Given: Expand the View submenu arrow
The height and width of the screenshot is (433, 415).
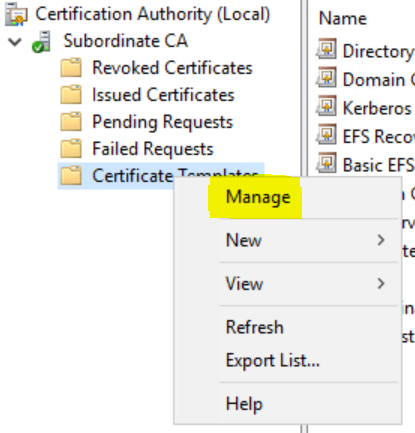Looking at the screenshot, I should click(x=381, y=283).
